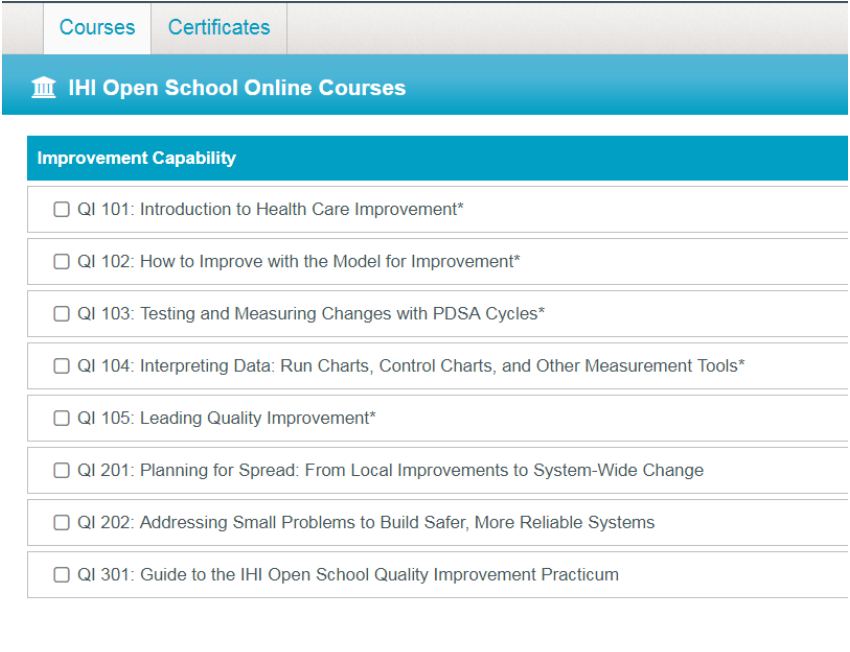The image size is (850, 652).
Task: Collapse the Improvement Capability section header
Action: point(437,158)
